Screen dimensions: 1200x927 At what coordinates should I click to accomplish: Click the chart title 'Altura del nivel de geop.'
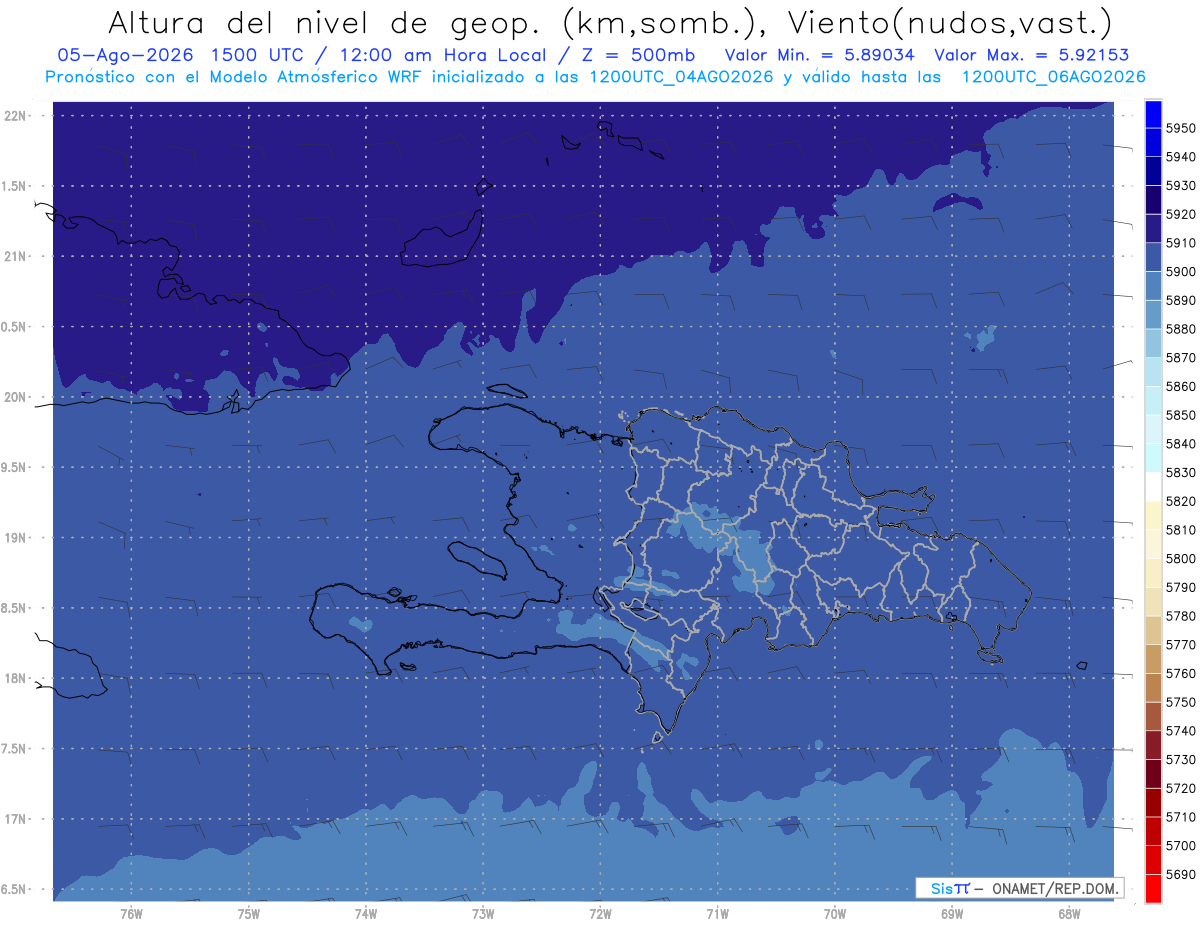click(323, 22)
